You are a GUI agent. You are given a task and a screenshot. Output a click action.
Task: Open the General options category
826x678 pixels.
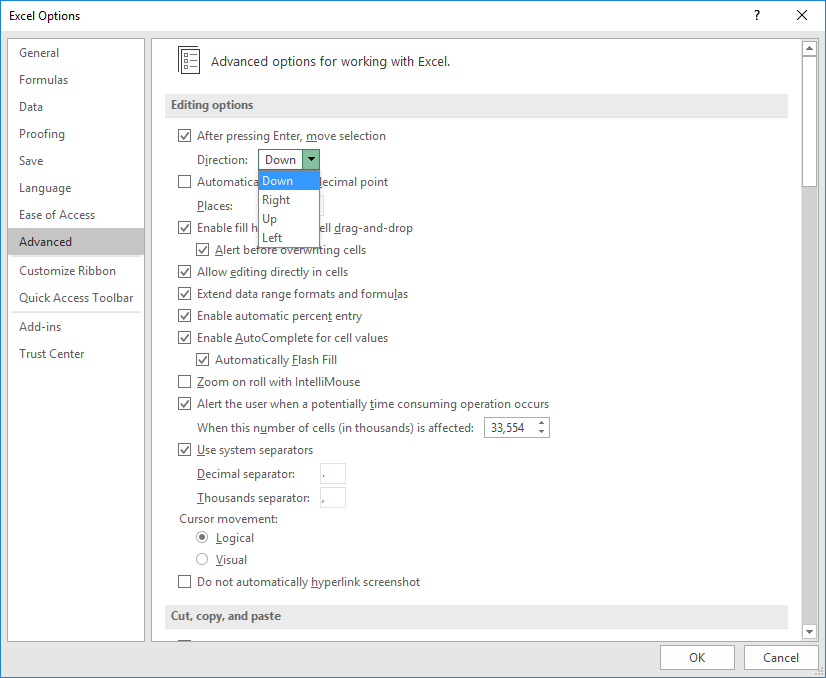click(76, 53)
